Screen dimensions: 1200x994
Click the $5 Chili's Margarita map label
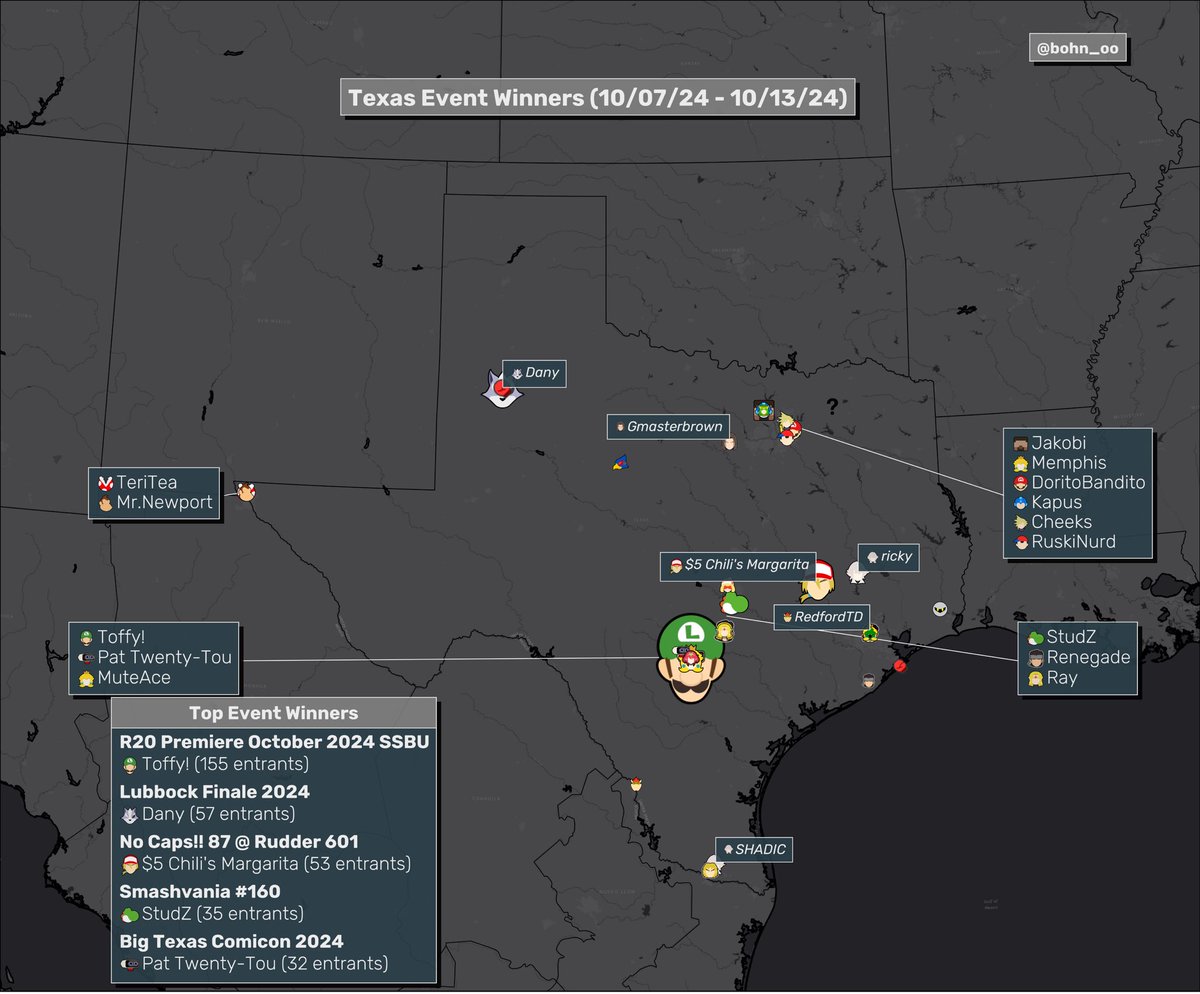pyautogui.click(x=738, y=565)
